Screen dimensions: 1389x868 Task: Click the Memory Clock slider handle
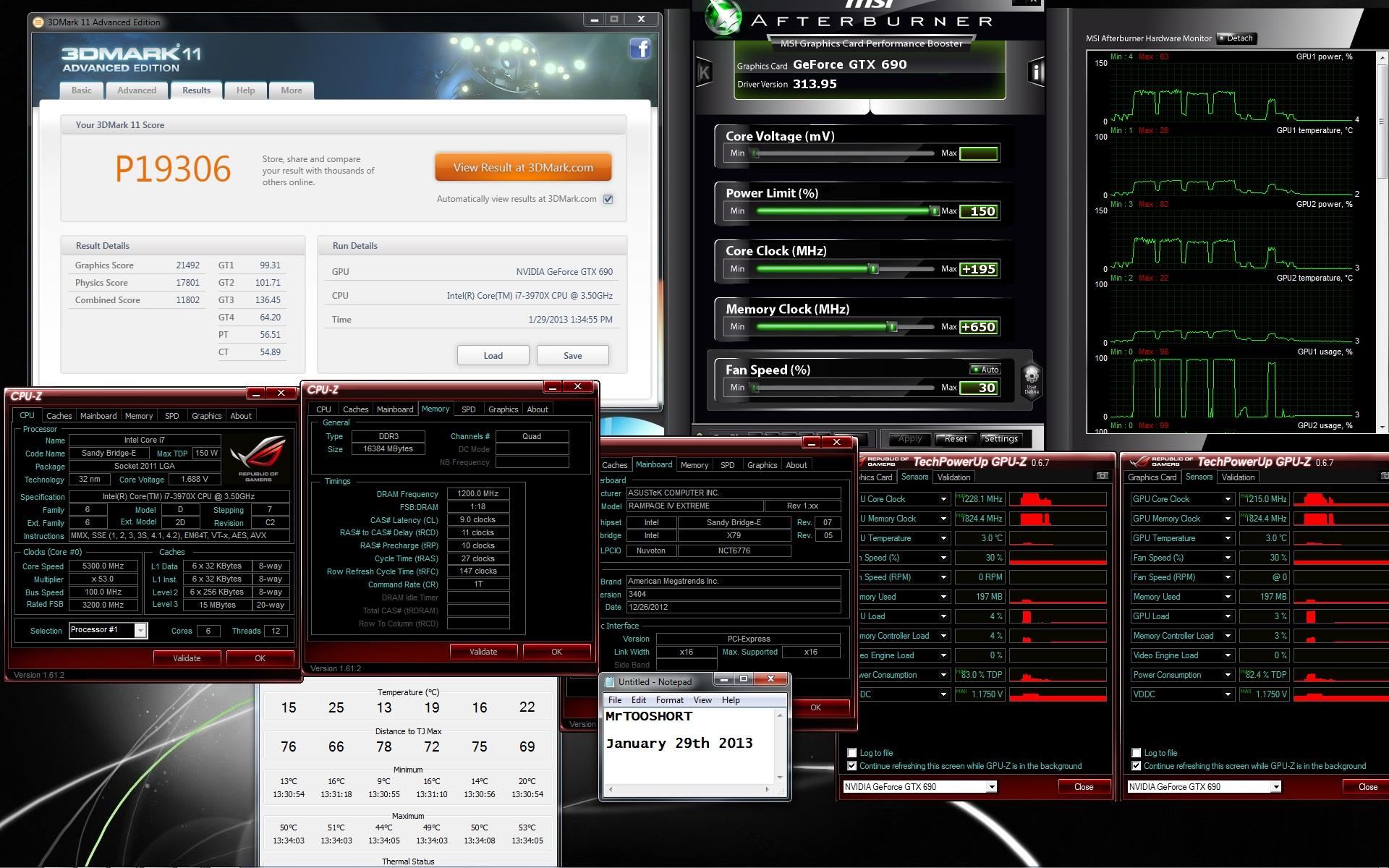892,327
